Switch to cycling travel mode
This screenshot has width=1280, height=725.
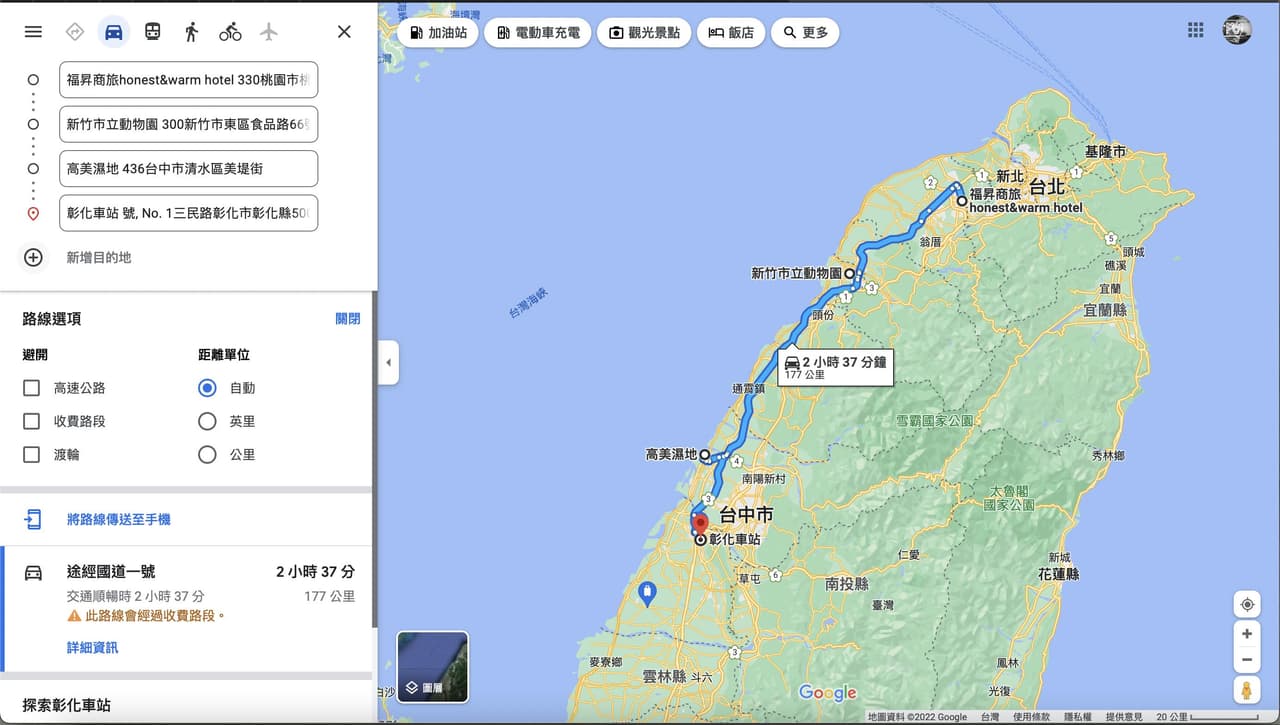tap(230, 32)
